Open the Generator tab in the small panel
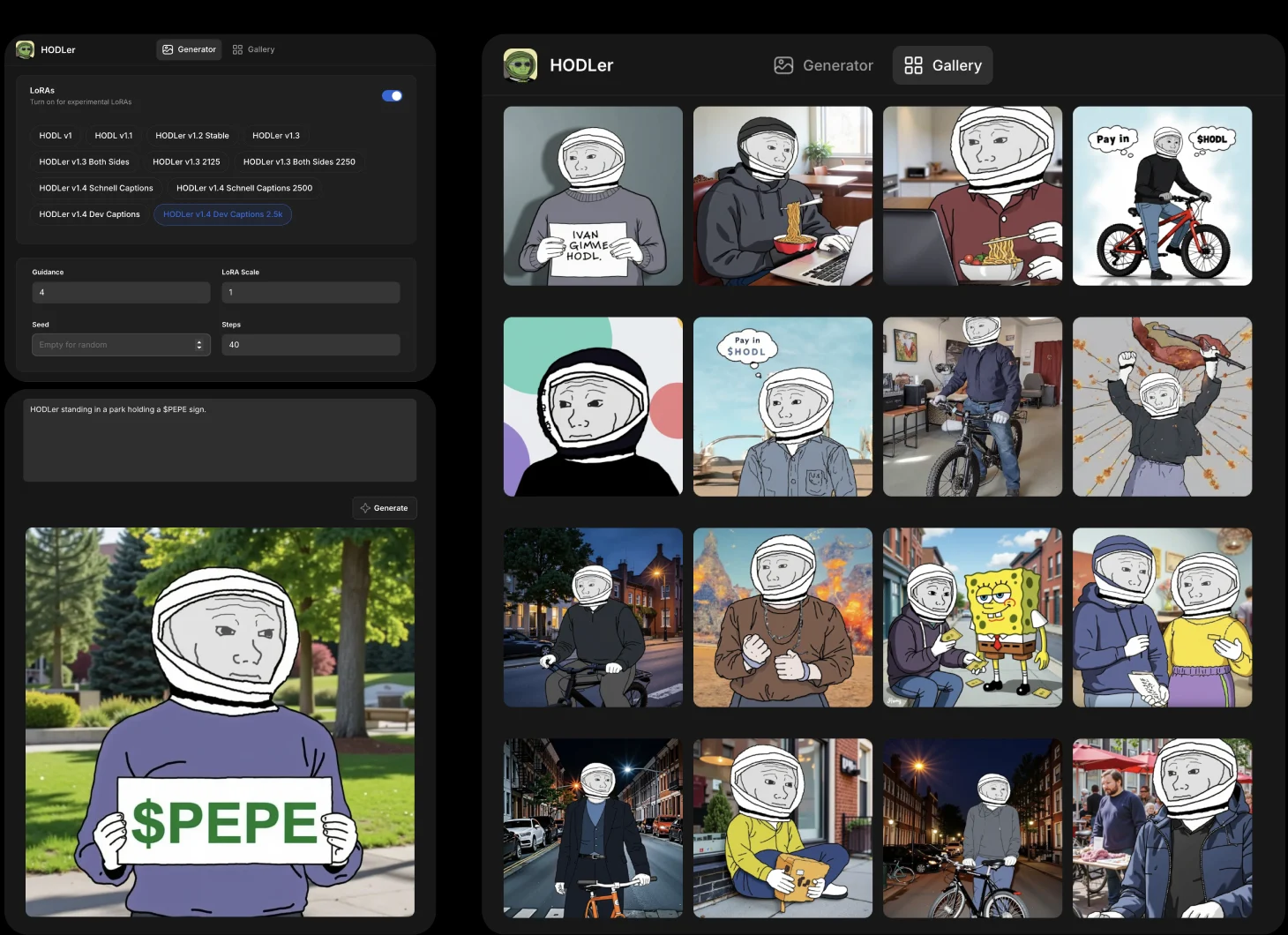The image size is (1288, 935). [189, 49]
